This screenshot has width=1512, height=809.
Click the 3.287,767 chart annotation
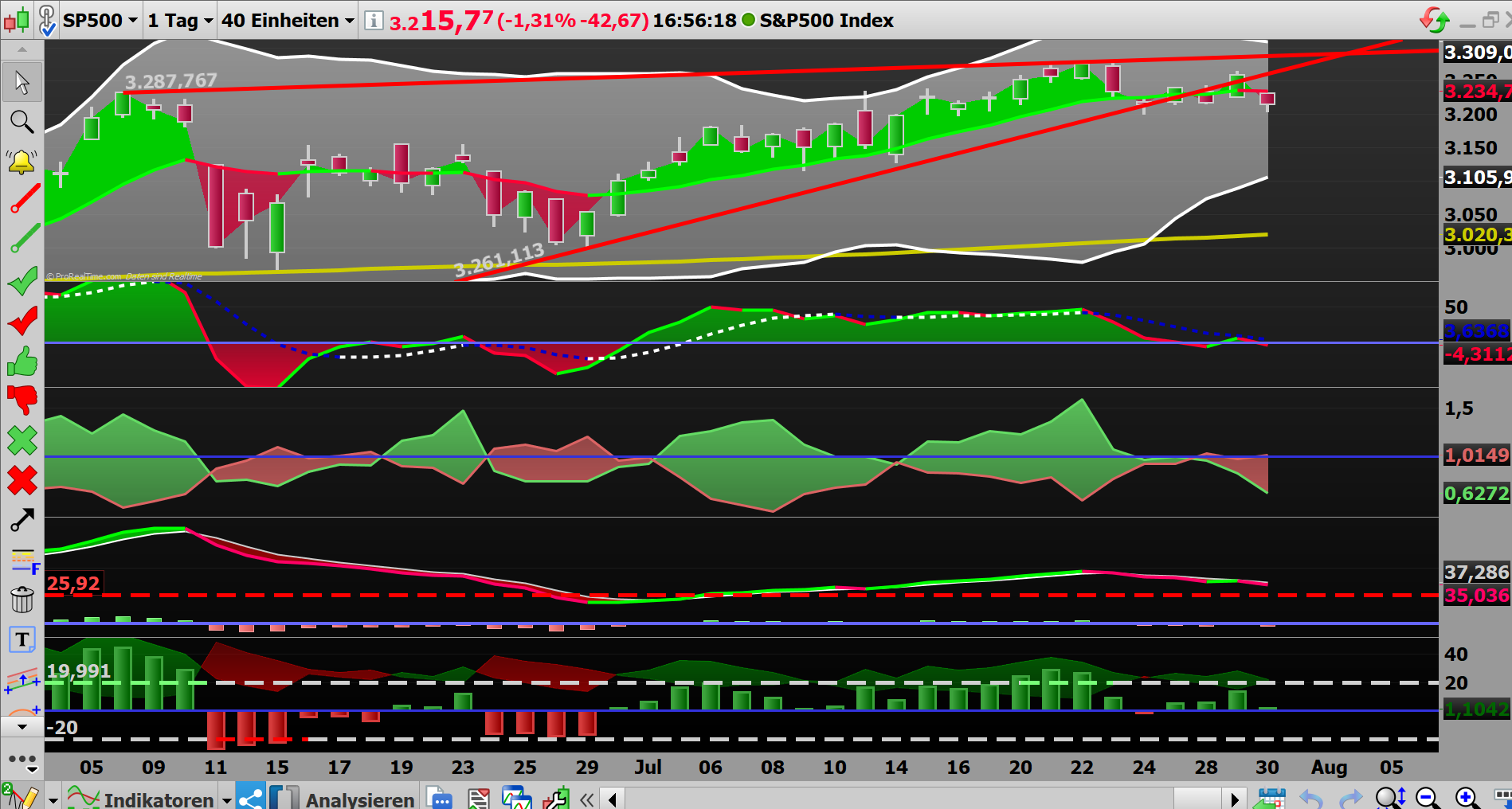(170, 81)
